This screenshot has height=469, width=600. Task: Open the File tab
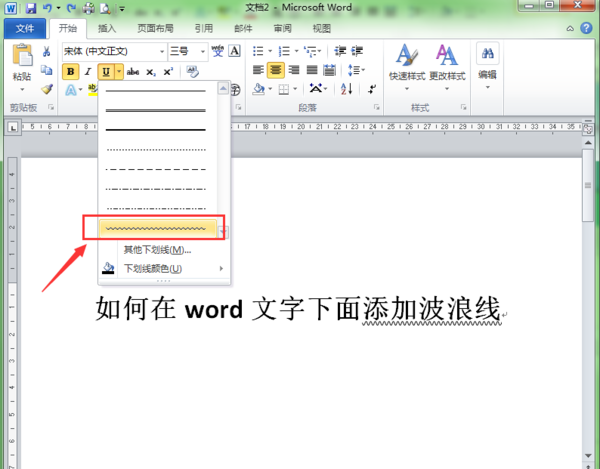[x=24, y=28]
